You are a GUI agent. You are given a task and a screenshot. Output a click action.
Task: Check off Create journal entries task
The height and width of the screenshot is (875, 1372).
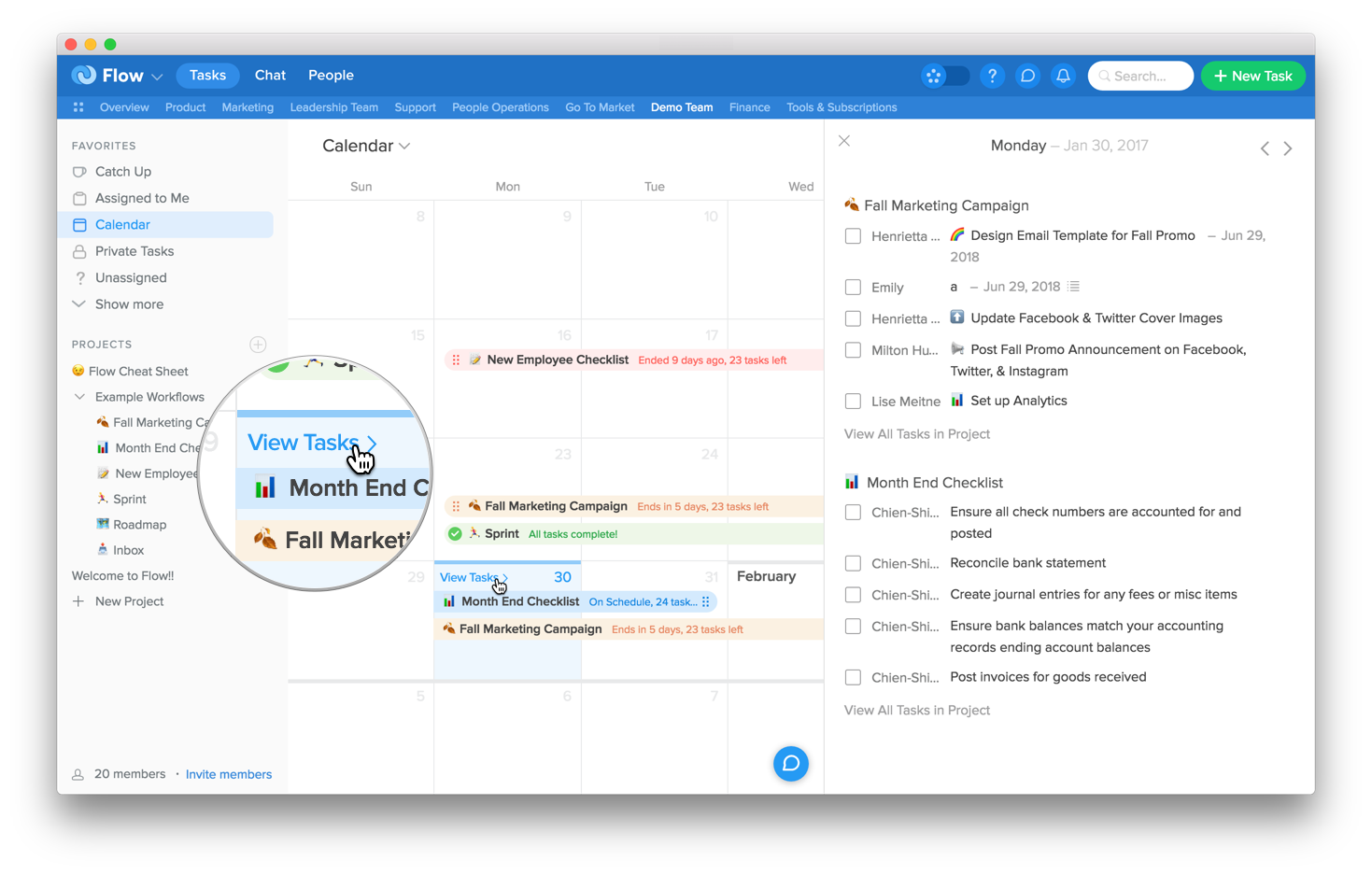coord(853,595)
